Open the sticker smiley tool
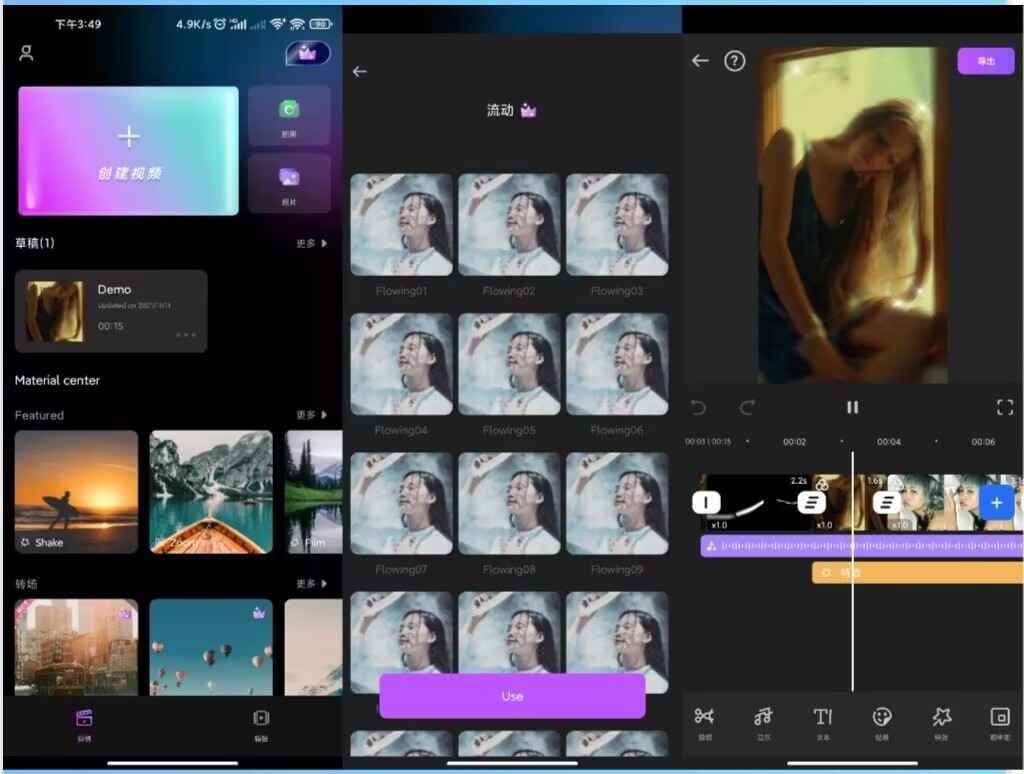The image size is (1024, 774). pos(881,718)
